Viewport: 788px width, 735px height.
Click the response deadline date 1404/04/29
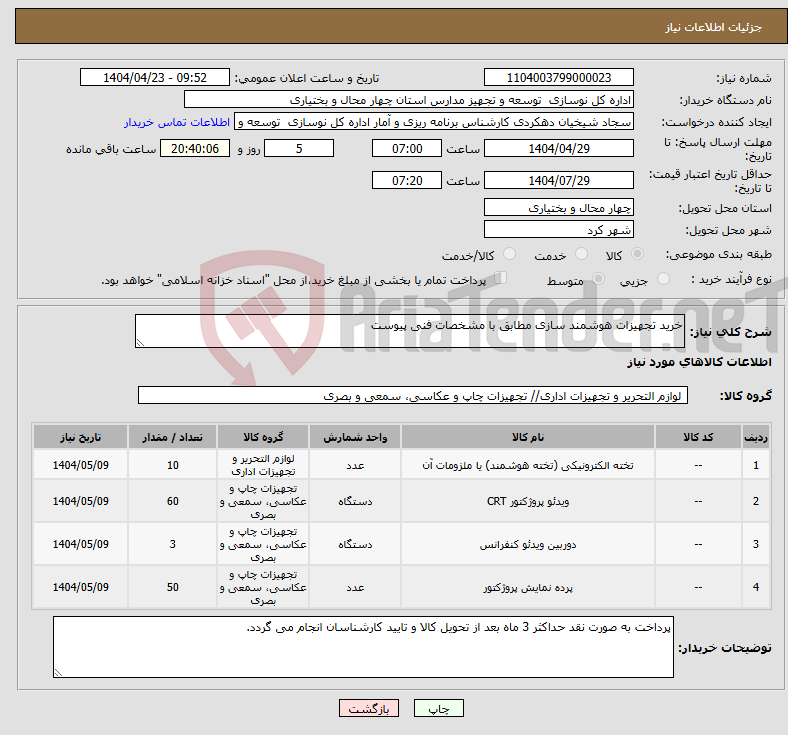coord(558,149)
